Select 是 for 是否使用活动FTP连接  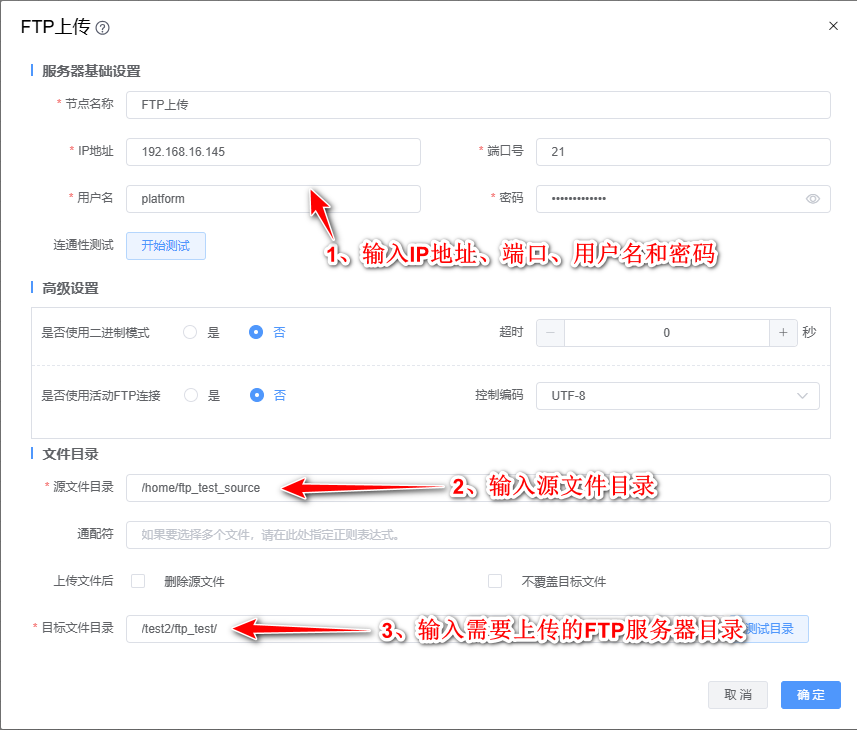[x=190, y=395]
